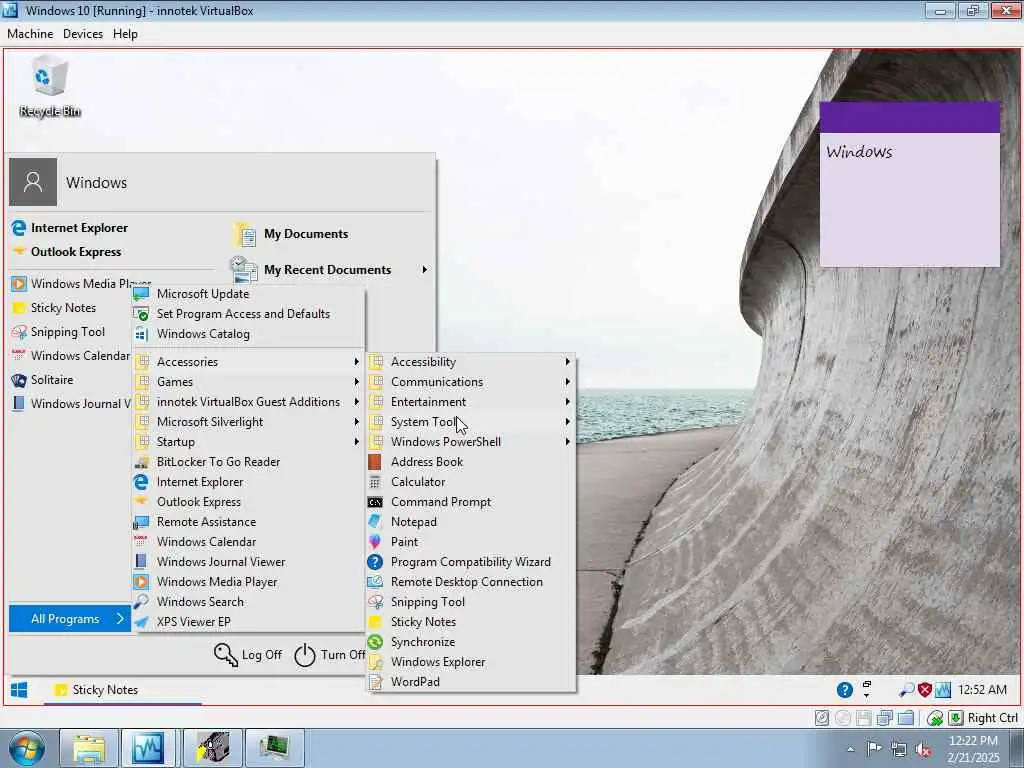1024x768 pixels.
Task: Expand the Accessibility submenu
Action: [x=471, y=362]
